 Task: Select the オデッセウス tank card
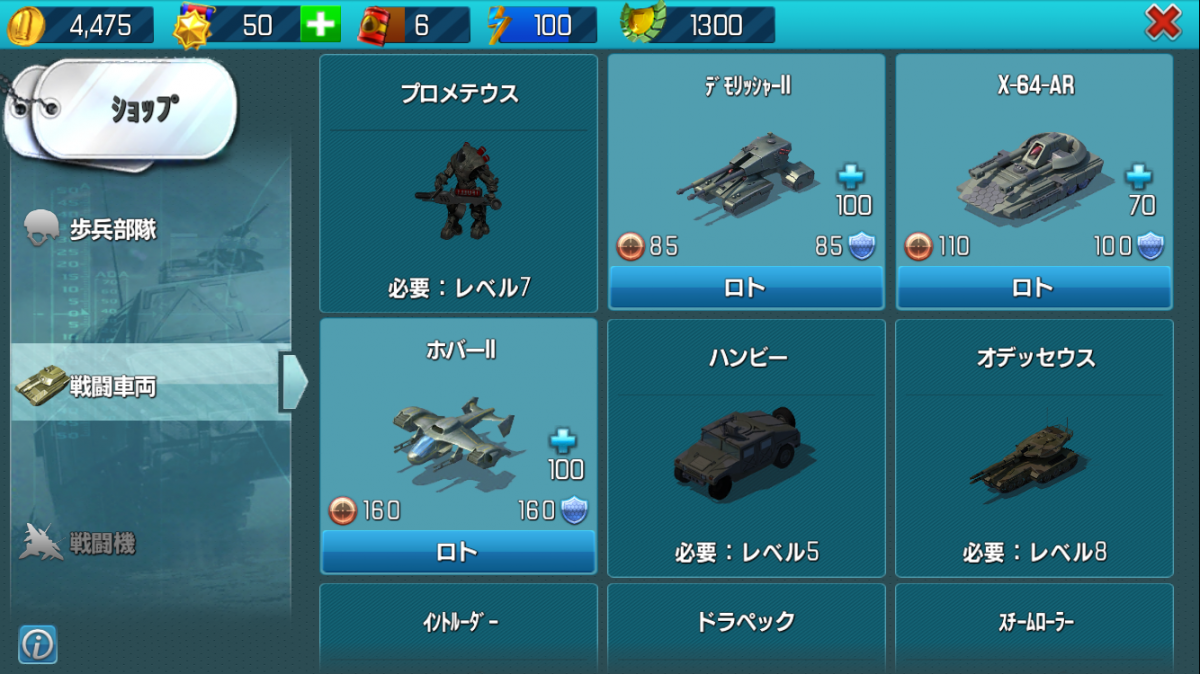coord(1034,448)
